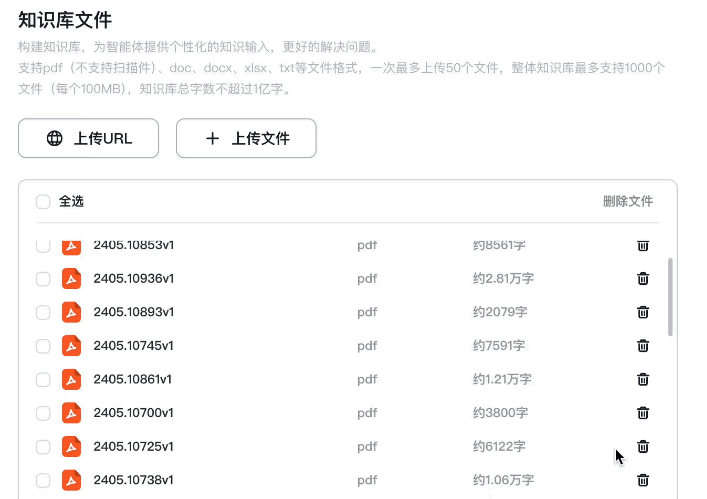
Task: Tick the 2405.10861v1 row checkbox
Action: click(43, 379)
